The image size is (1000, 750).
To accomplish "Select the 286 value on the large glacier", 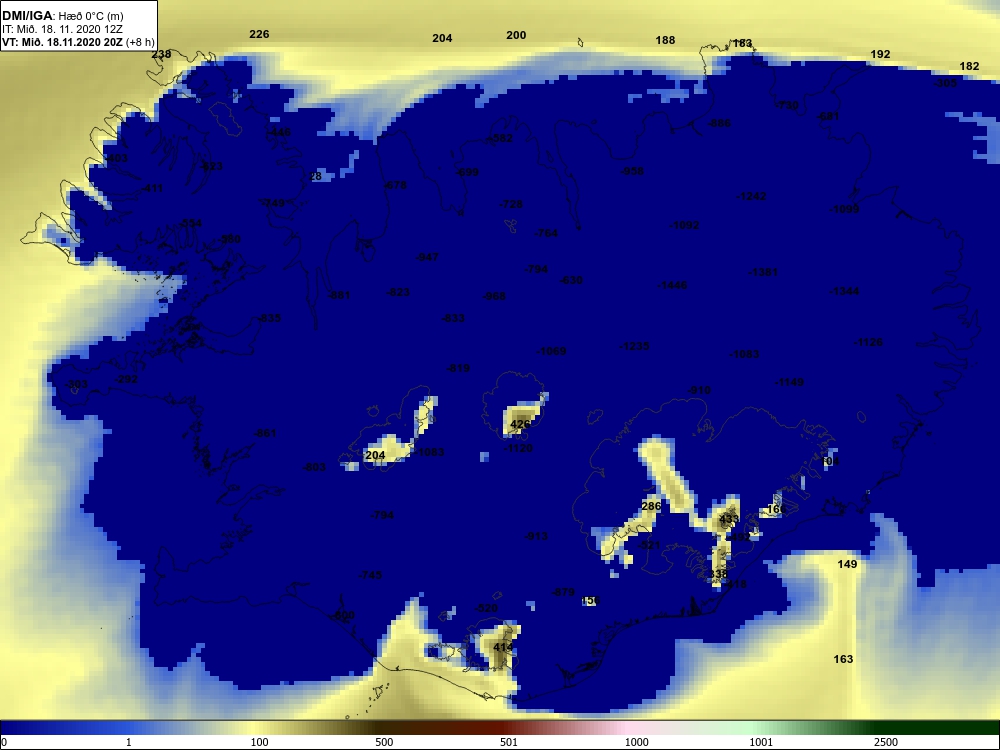I will pos(651,506).
